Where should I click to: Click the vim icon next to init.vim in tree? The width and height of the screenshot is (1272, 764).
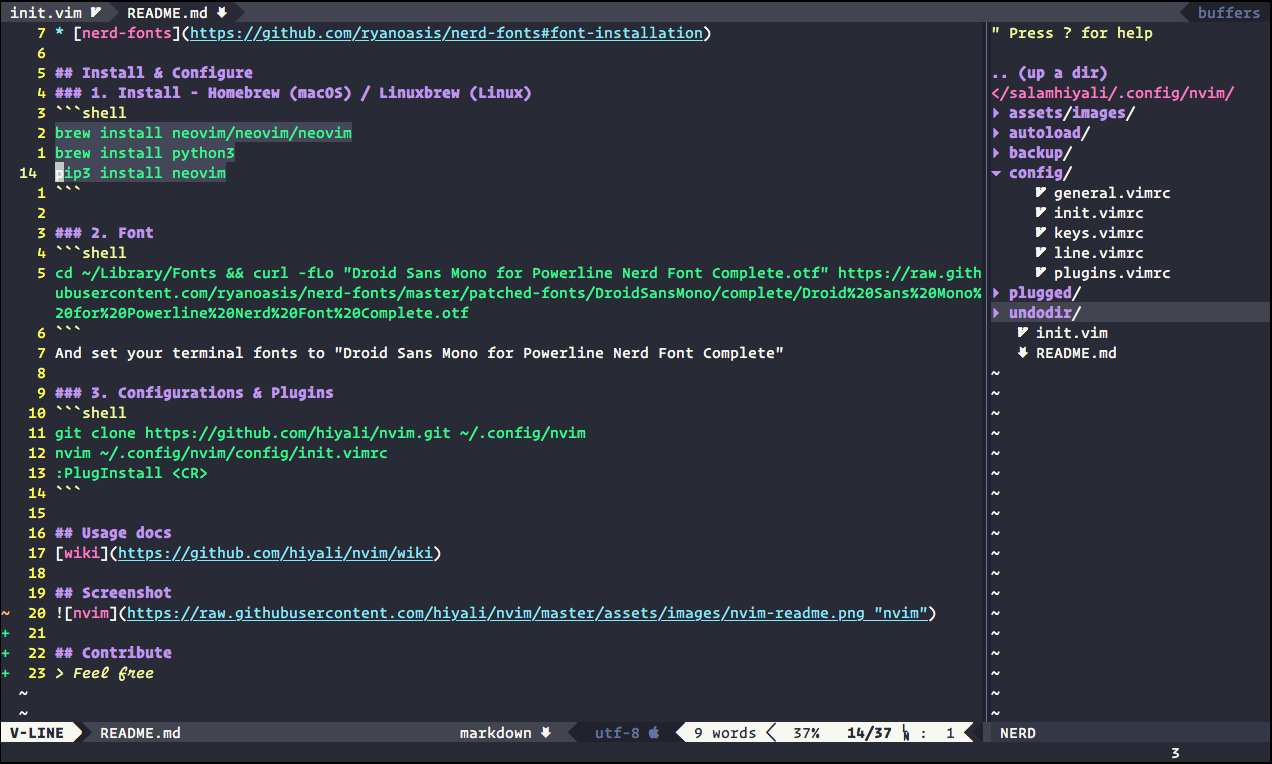pos(1023,333)
